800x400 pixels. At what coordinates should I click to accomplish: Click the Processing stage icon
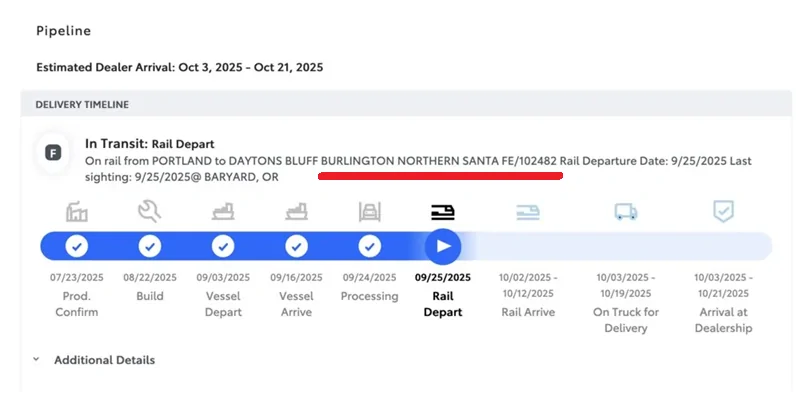tap(370, 211)
